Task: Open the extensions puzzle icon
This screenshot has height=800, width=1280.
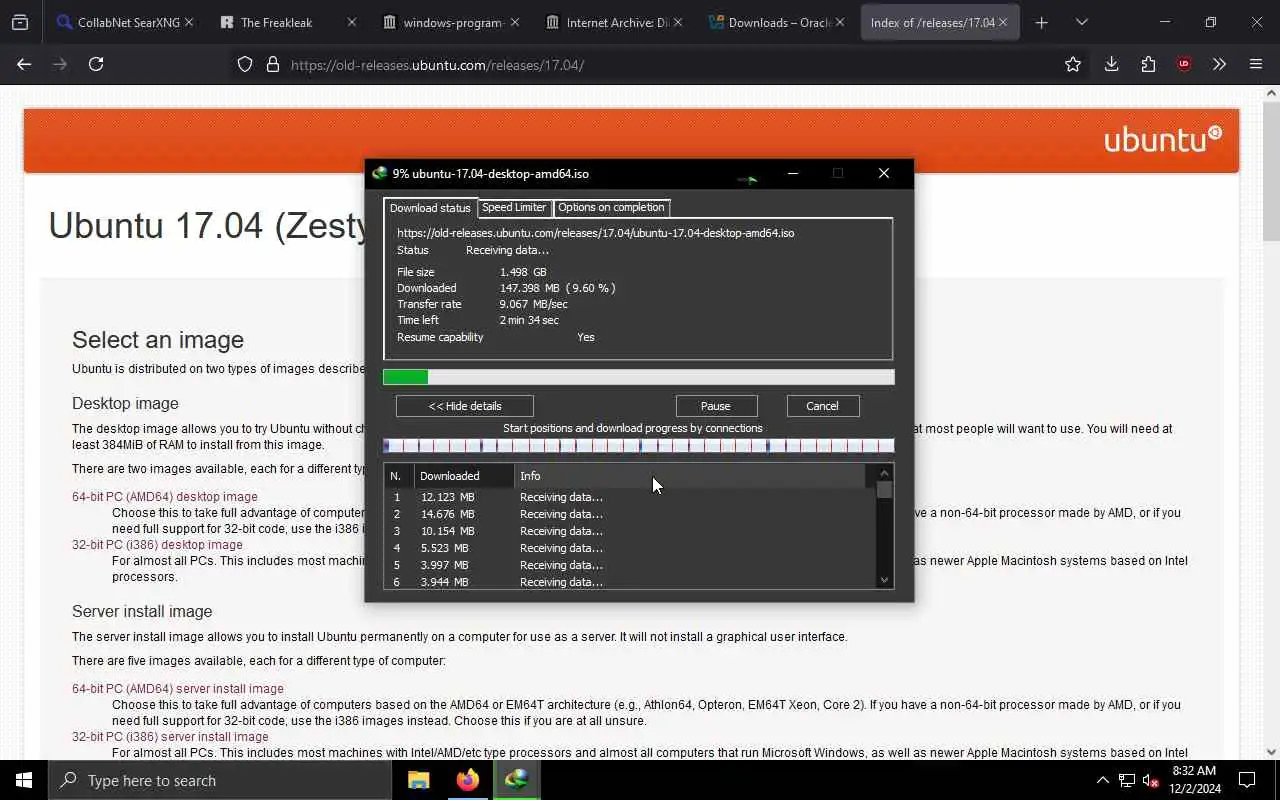Action: coord(1148,64)
